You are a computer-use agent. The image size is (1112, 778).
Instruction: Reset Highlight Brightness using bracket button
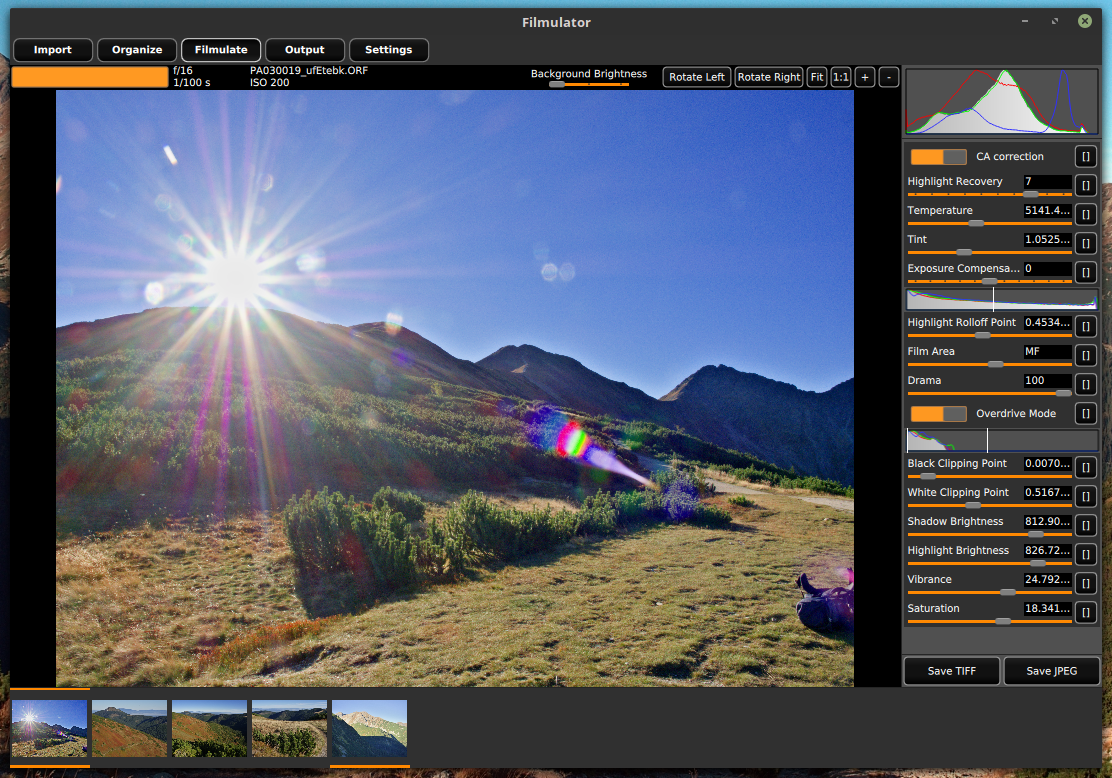coord(1086,555)
